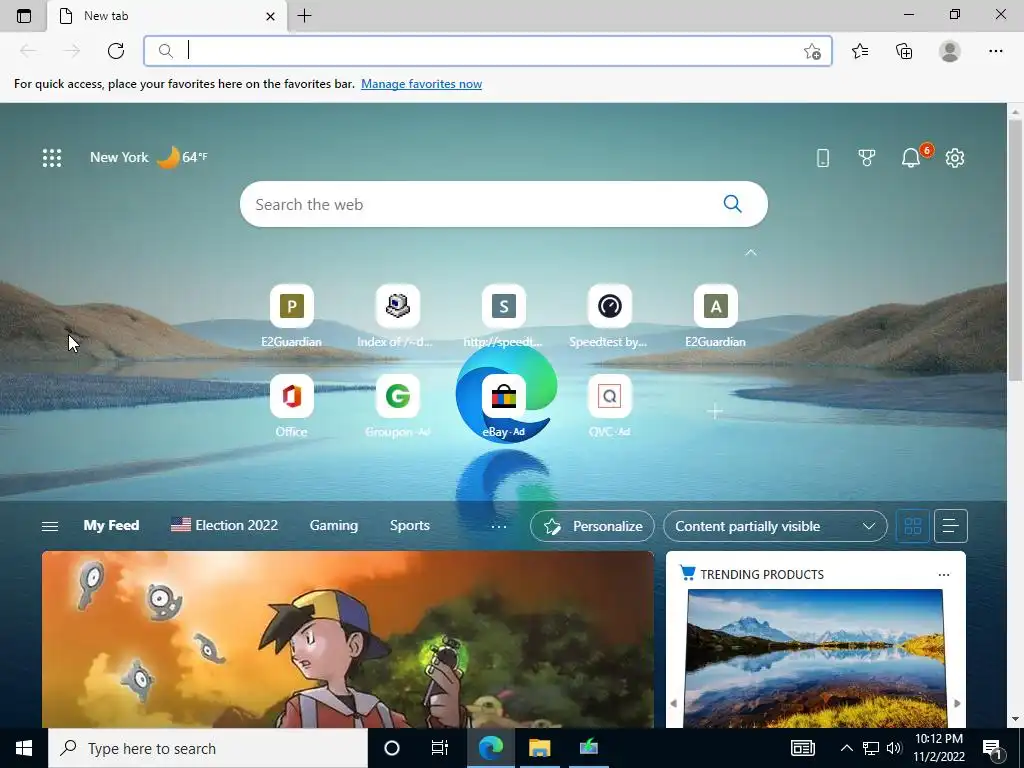The image size is (1024, 768).
Task: Open the Pokemon news article thumbnail
Action: 347,639
